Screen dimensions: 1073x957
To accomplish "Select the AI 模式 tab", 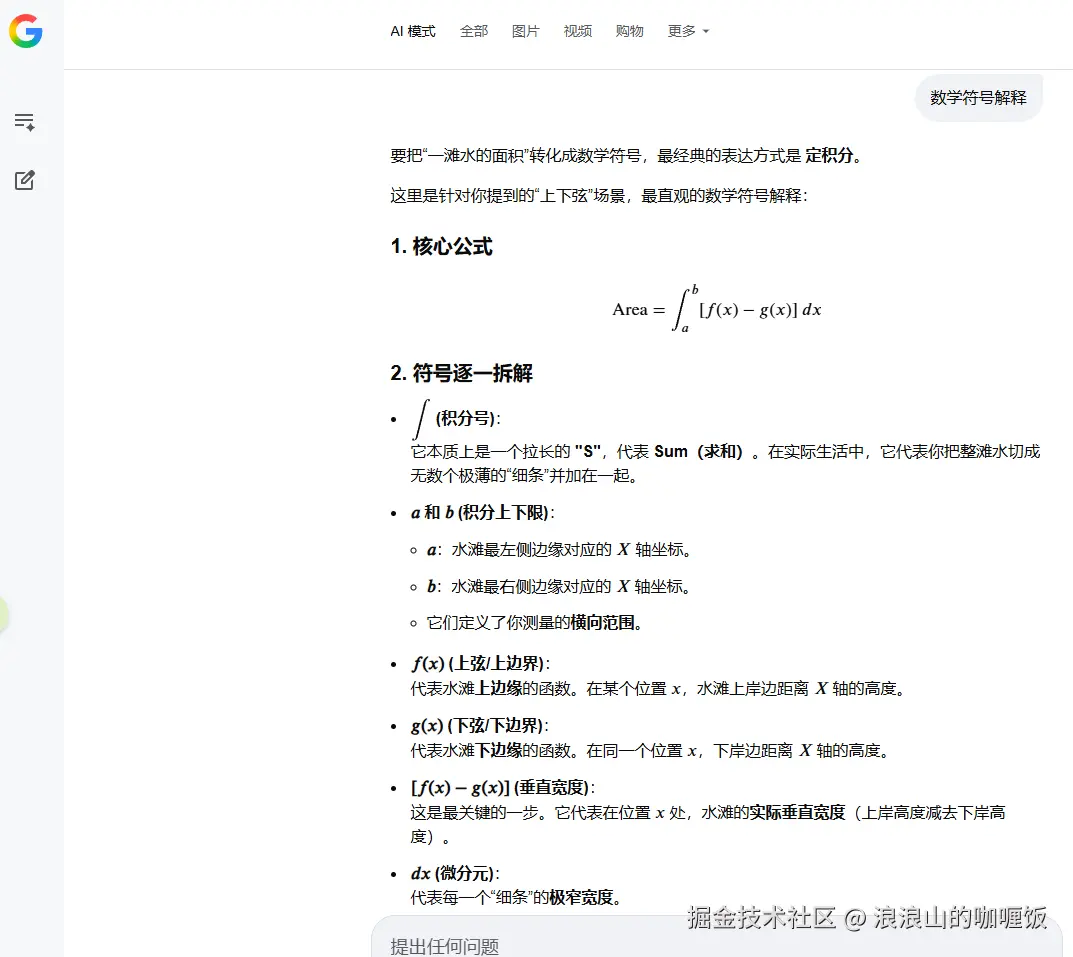I will click(412, 31).
